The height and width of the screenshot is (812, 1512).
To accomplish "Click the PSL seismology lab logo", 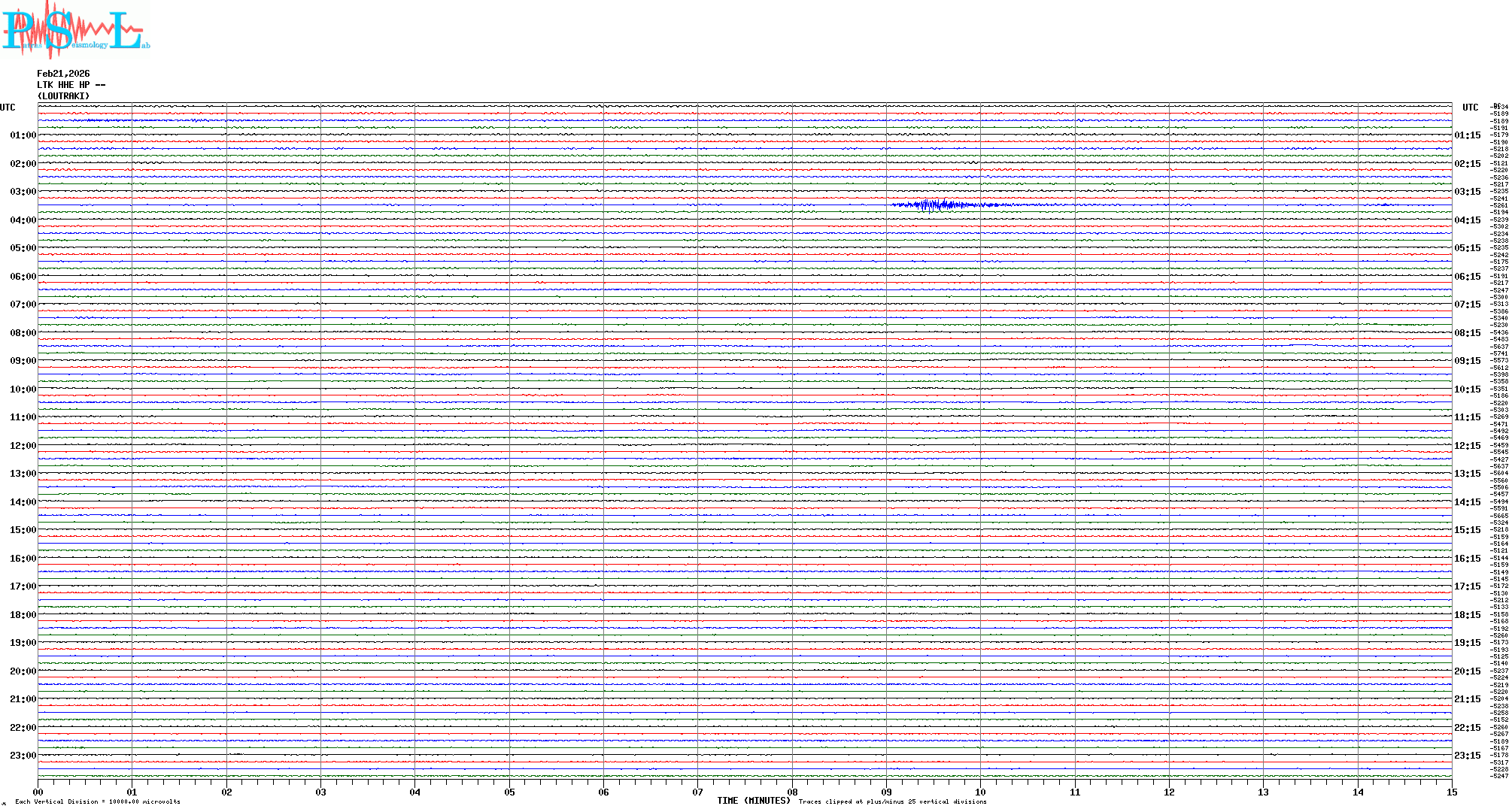I will pos(75,30).
